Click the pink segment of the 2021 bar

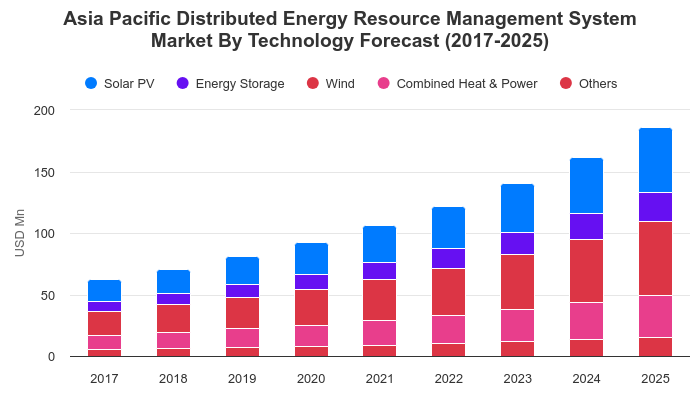point(379,333)
